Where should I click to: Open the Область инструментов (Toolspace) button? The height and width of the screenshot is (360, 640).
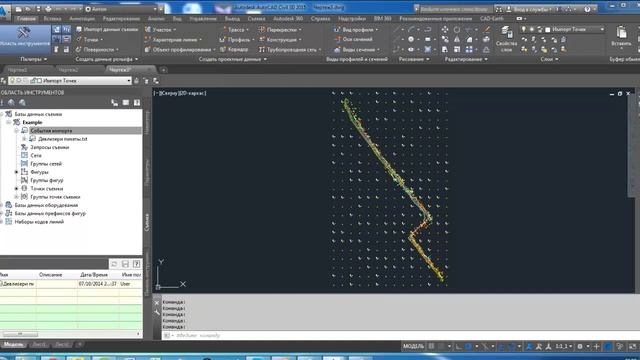point(24,39)
